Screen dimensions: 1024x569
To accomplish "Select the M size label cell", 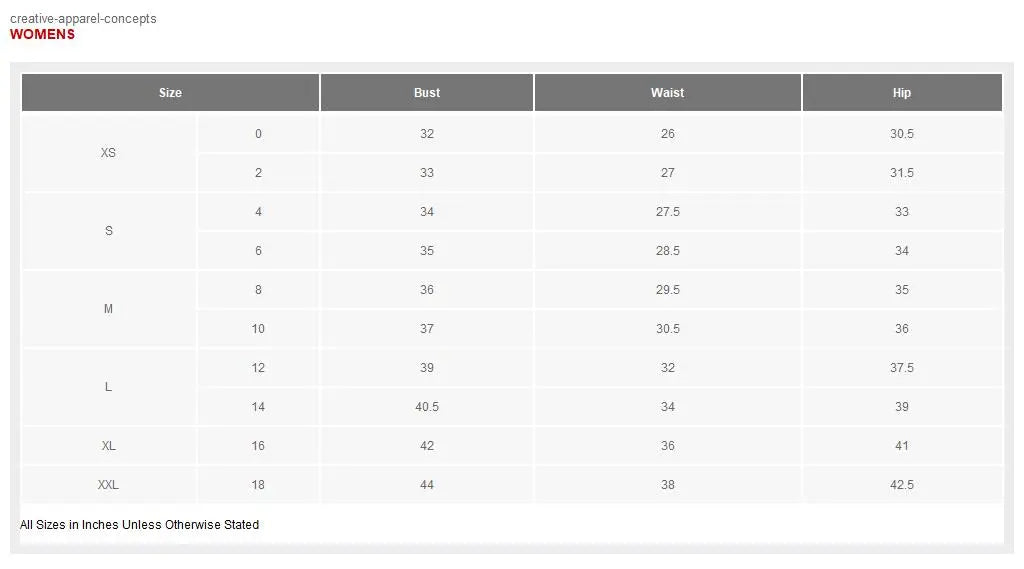I will point(108,309).
